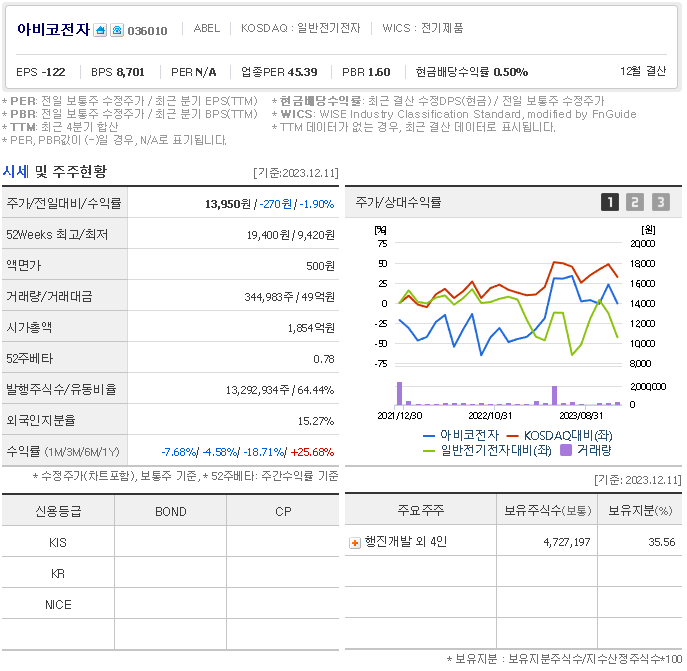Image resolution: width=687 pixels, height=671 pixels.
Task: Click the 신용등급 column header
Action: (x=58, y=511)
